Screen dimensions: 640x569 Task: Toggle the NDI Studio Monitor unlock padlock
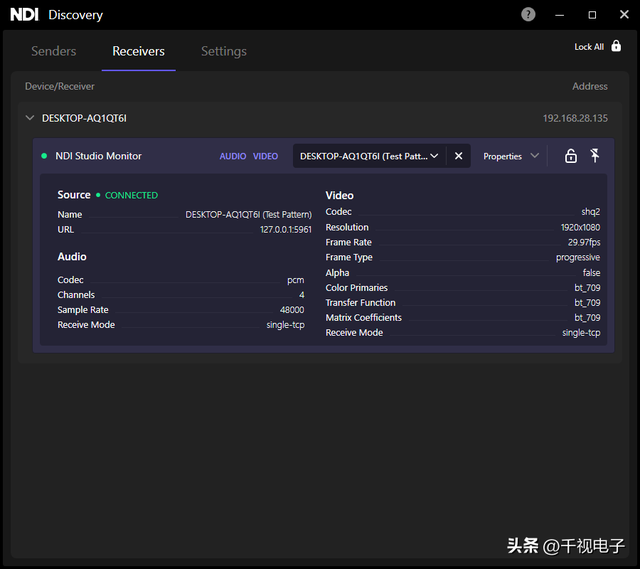coord(571,156)
